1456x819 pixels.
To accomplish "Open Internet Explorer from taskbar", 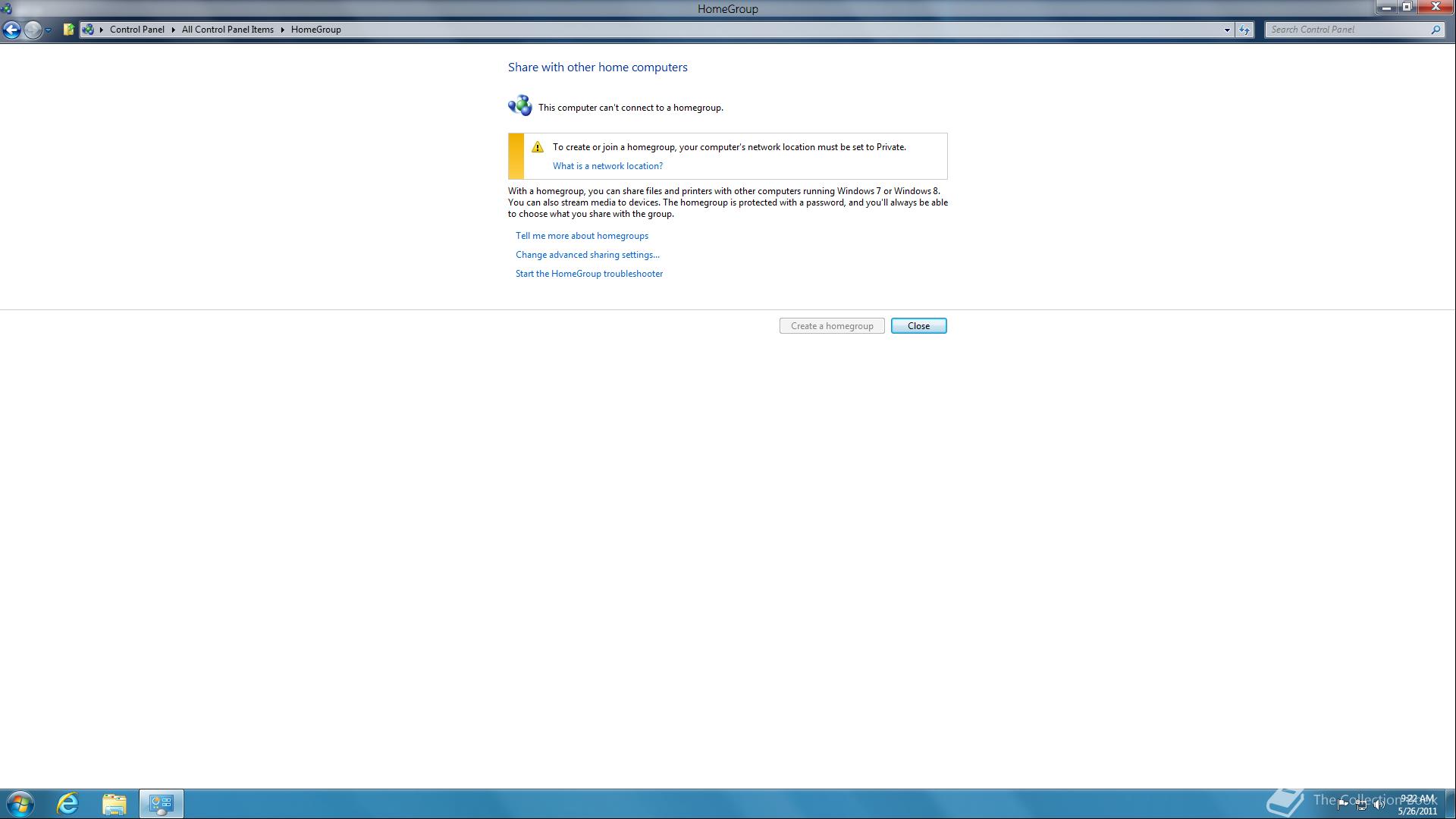I will coord(67,804).
